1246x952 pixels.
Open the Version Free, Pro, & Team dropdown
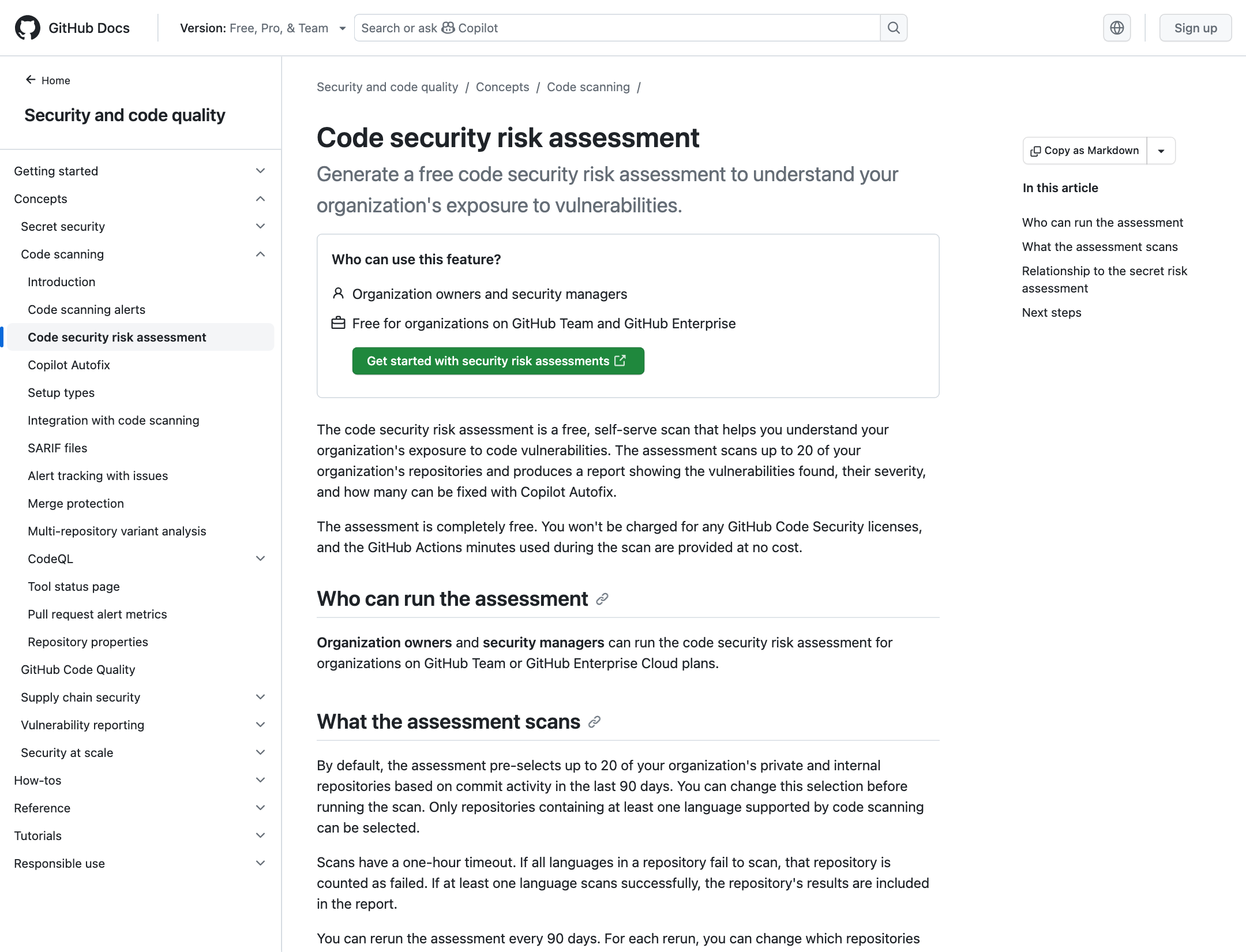(x=262, y=28)
